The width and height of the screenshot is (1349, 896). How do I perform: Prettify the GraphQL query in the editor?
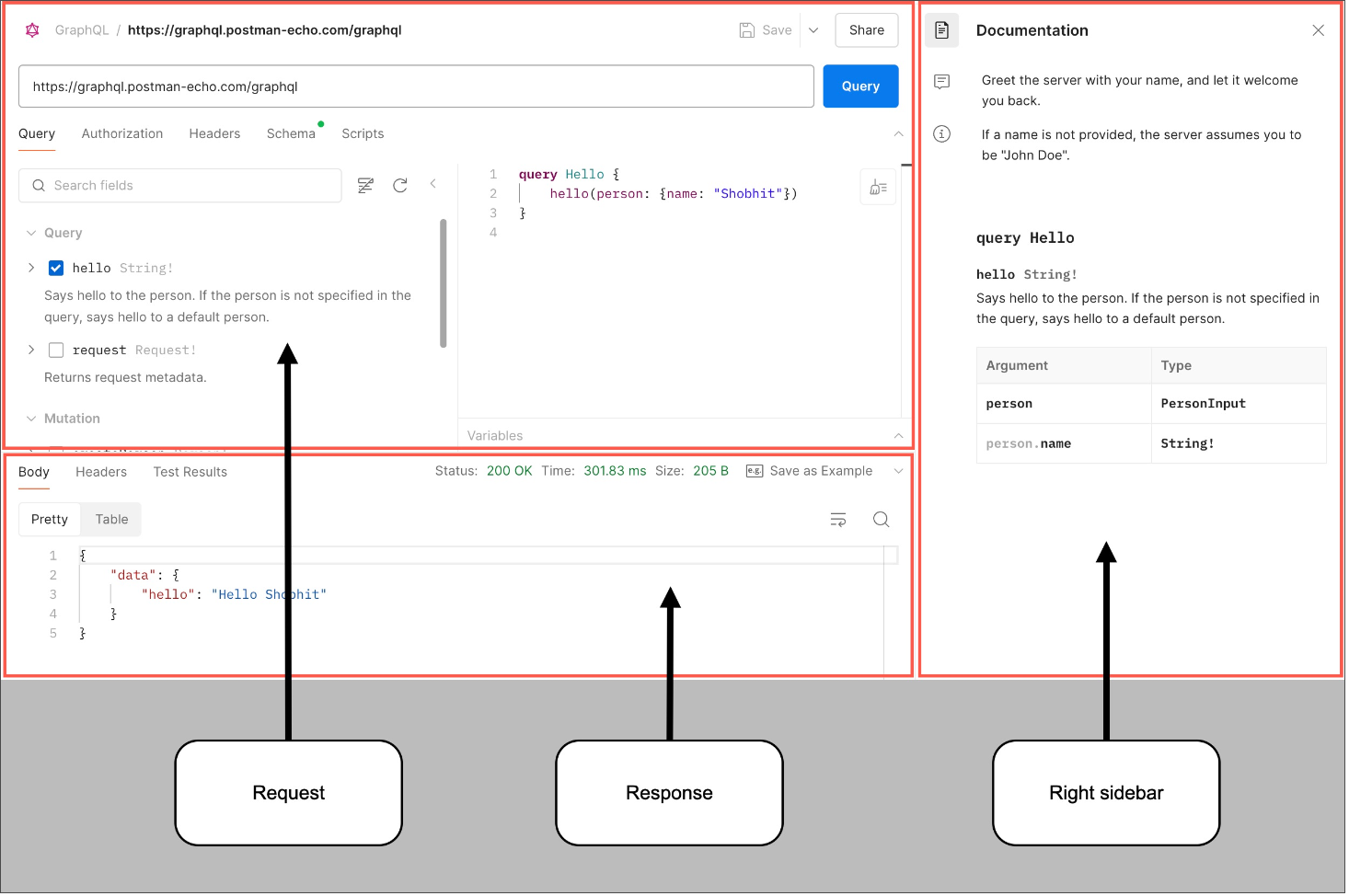point(877,186)
